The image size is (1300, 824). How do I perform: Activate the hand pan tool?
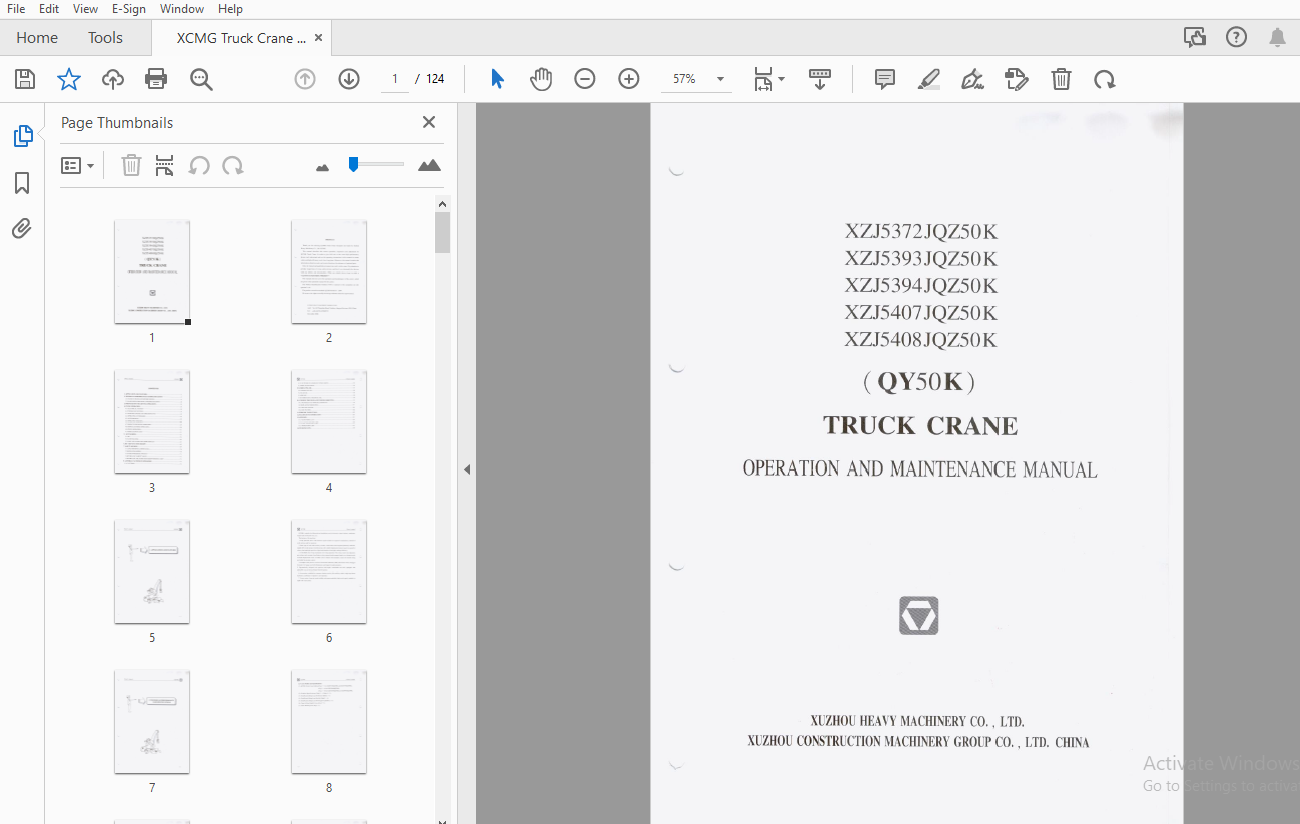[x=541, y=79]
